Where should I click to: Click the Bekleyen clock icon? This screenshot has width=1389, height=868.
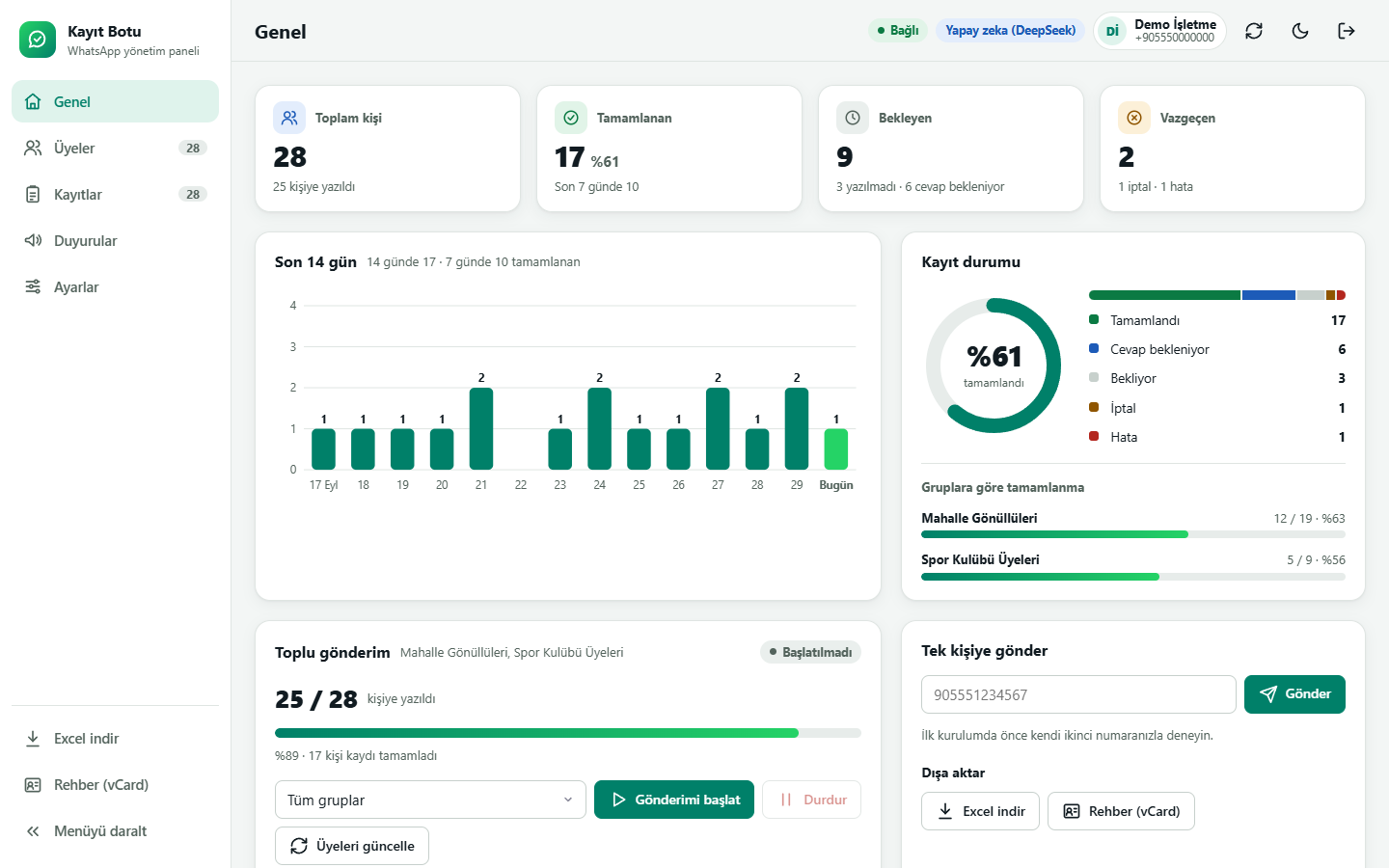[x=853, y=118]
